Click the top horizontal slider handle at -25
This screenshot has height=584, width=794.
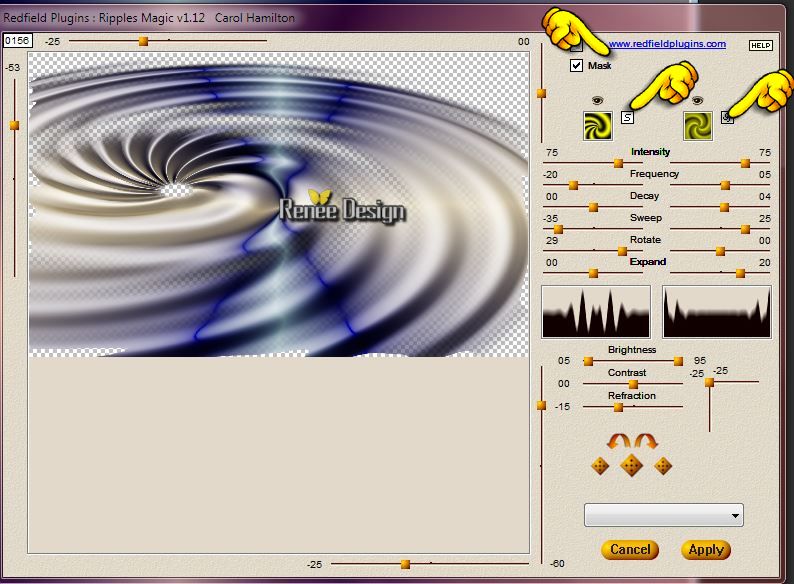coord(143,41)
